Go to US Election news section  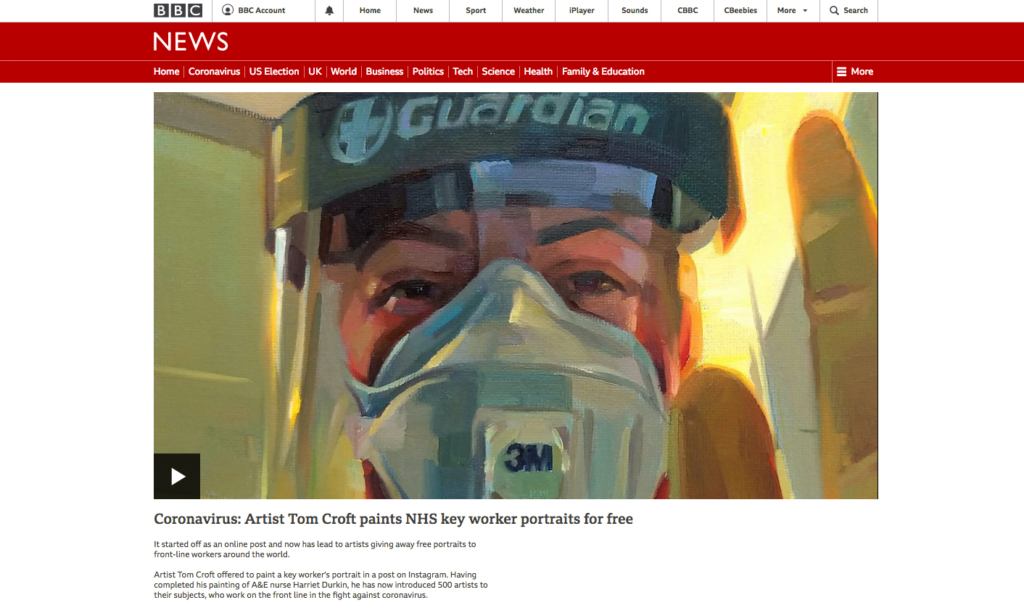pos(274,72)
